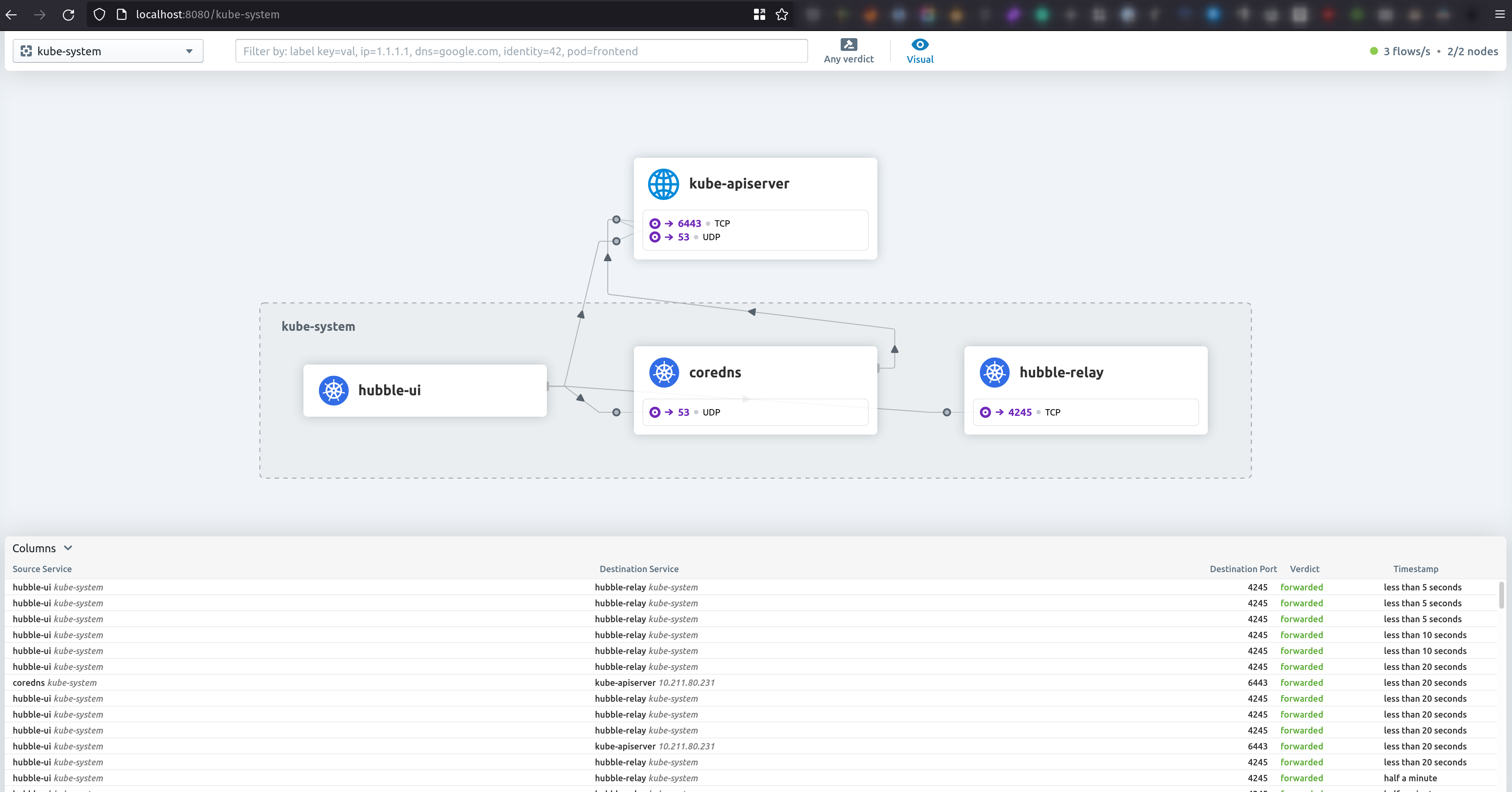1512x792 pixels.
Task: Click the coredns Kubernetes wheel icon
Action: [x=664, y=373]
